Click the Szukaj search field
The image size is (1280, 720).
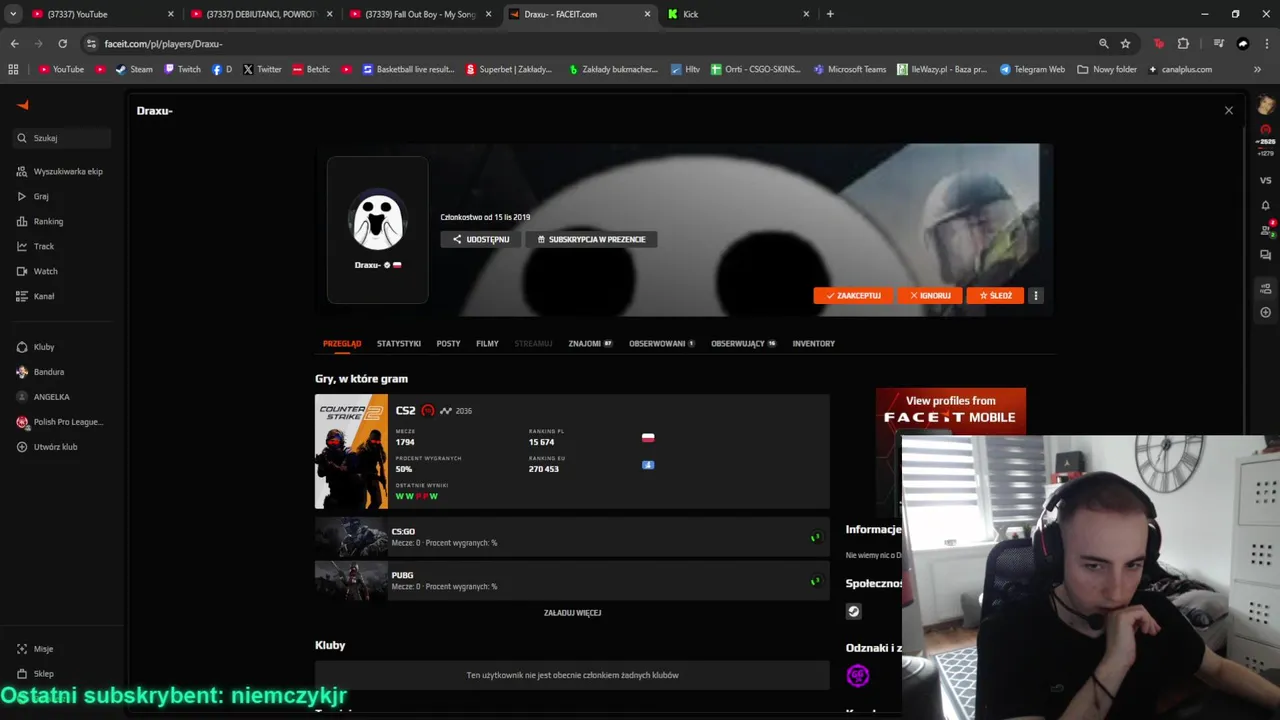pos(62,138)
